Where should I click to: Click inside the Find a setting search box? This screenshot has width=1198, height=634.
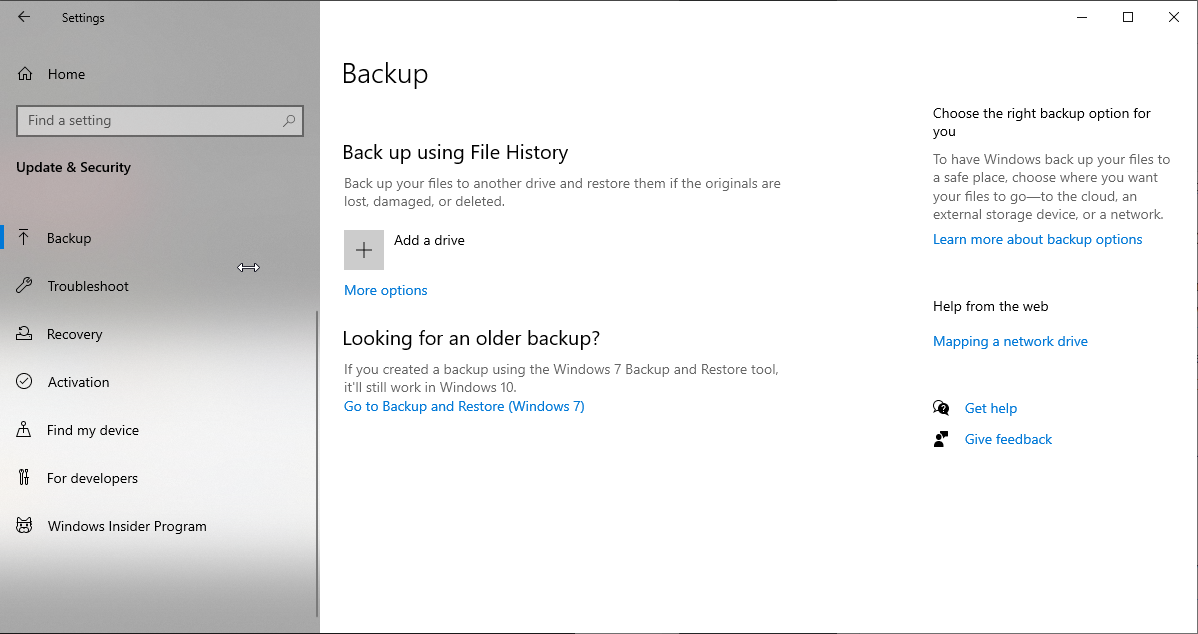point(150,120)
